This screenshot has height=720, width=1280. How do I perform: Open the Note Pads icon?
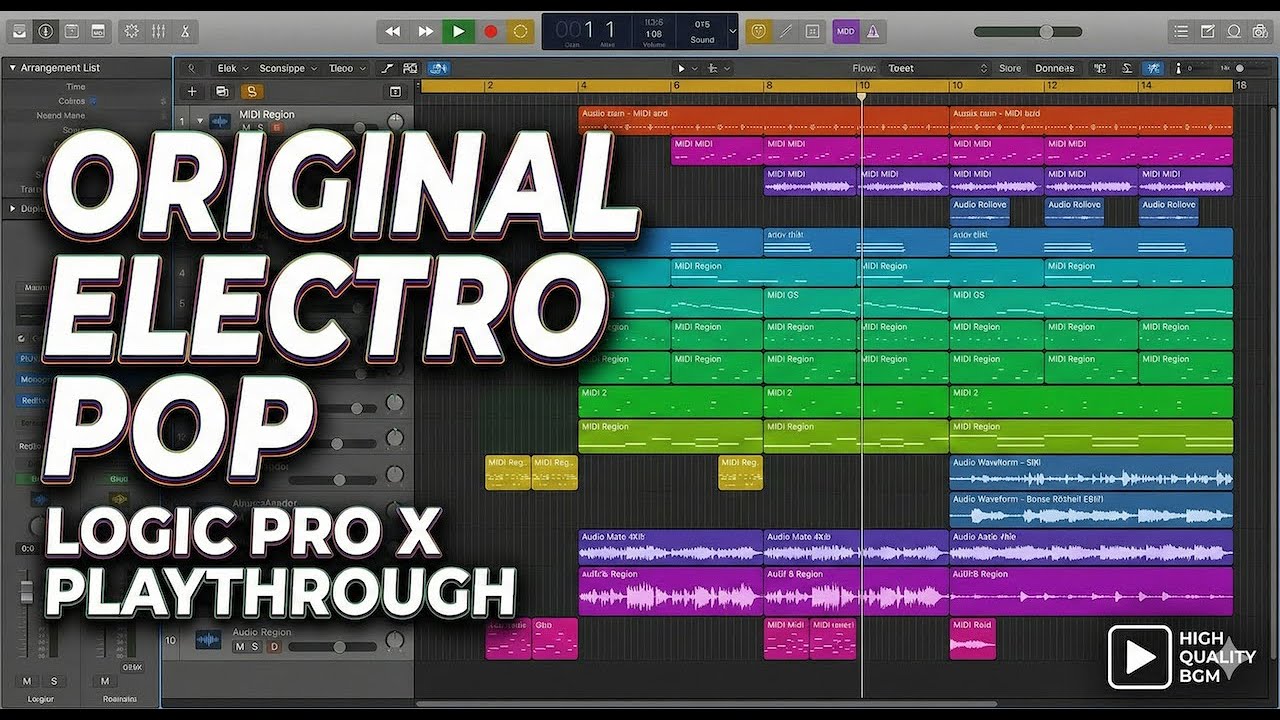pyautogui.click(x=1208, y=31)
